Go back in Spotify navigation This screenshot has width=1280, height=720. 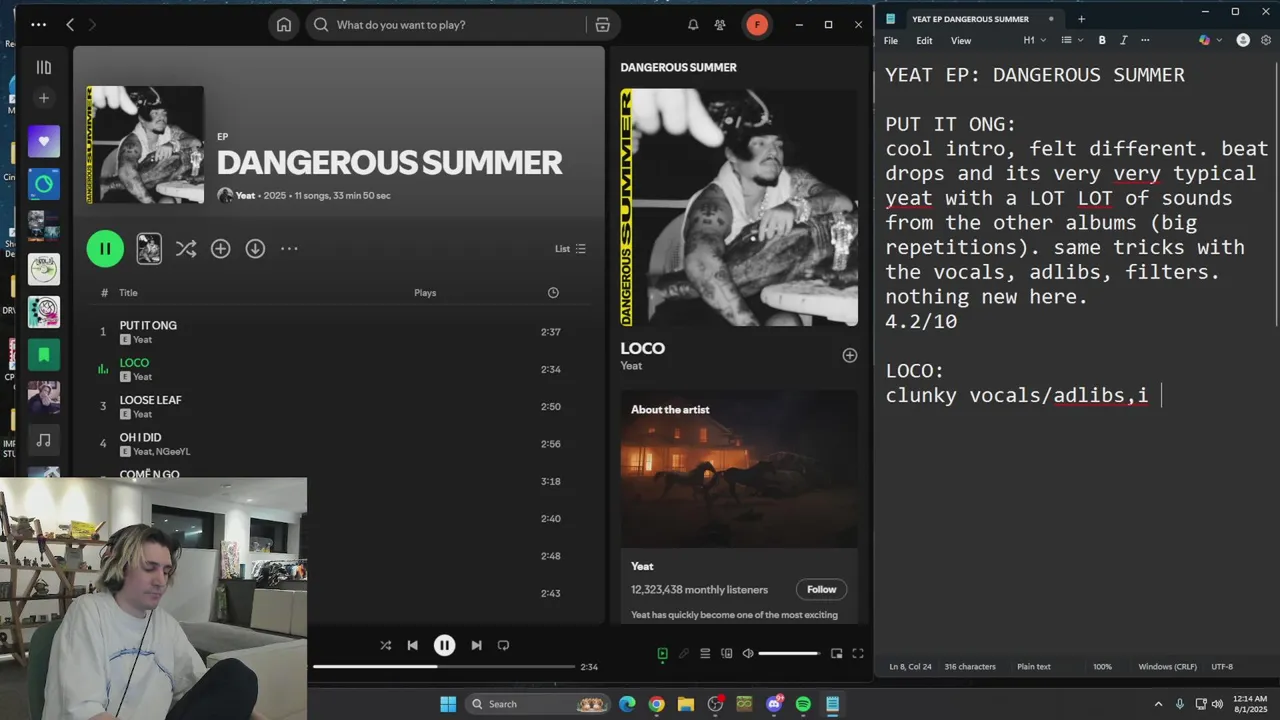[x=70, y=25]
